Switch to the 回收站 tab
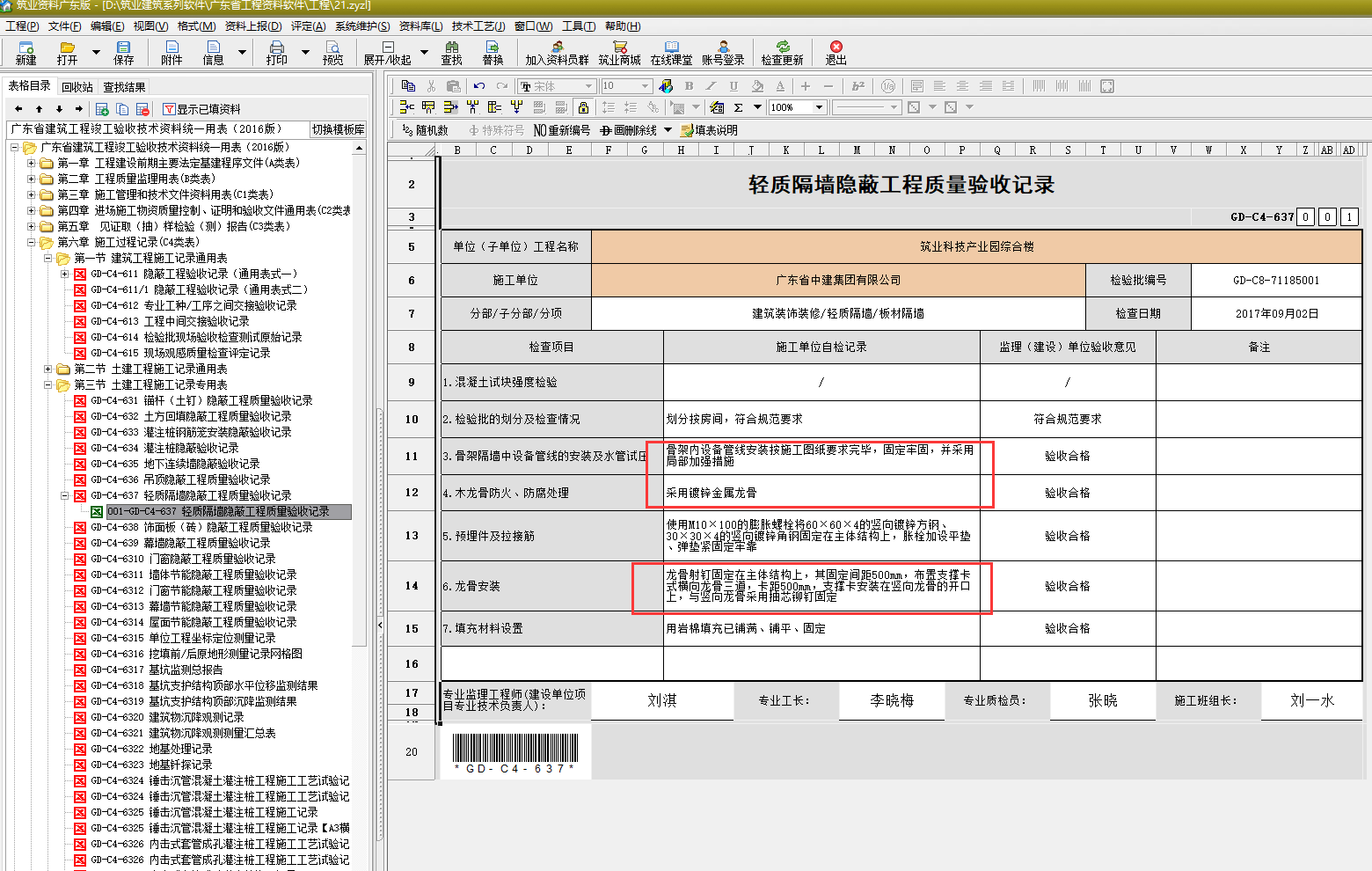 coord(77,87)
